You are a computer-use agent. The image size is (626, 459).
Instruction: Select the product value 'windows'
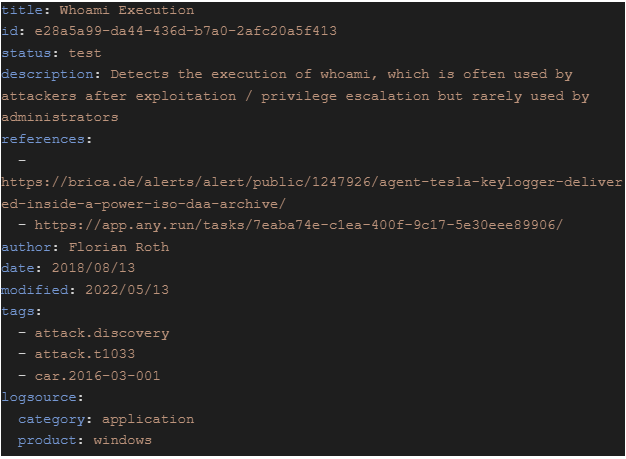pos(123,440)
